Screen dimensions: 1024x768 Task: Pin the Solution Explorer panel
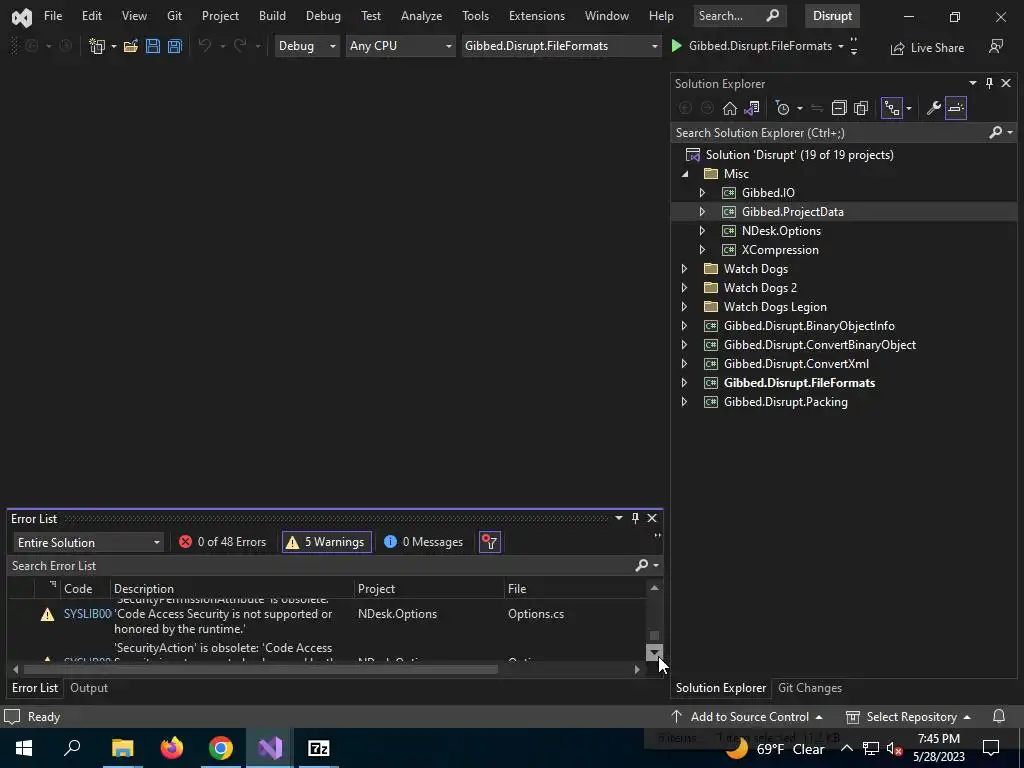(989, 83)
